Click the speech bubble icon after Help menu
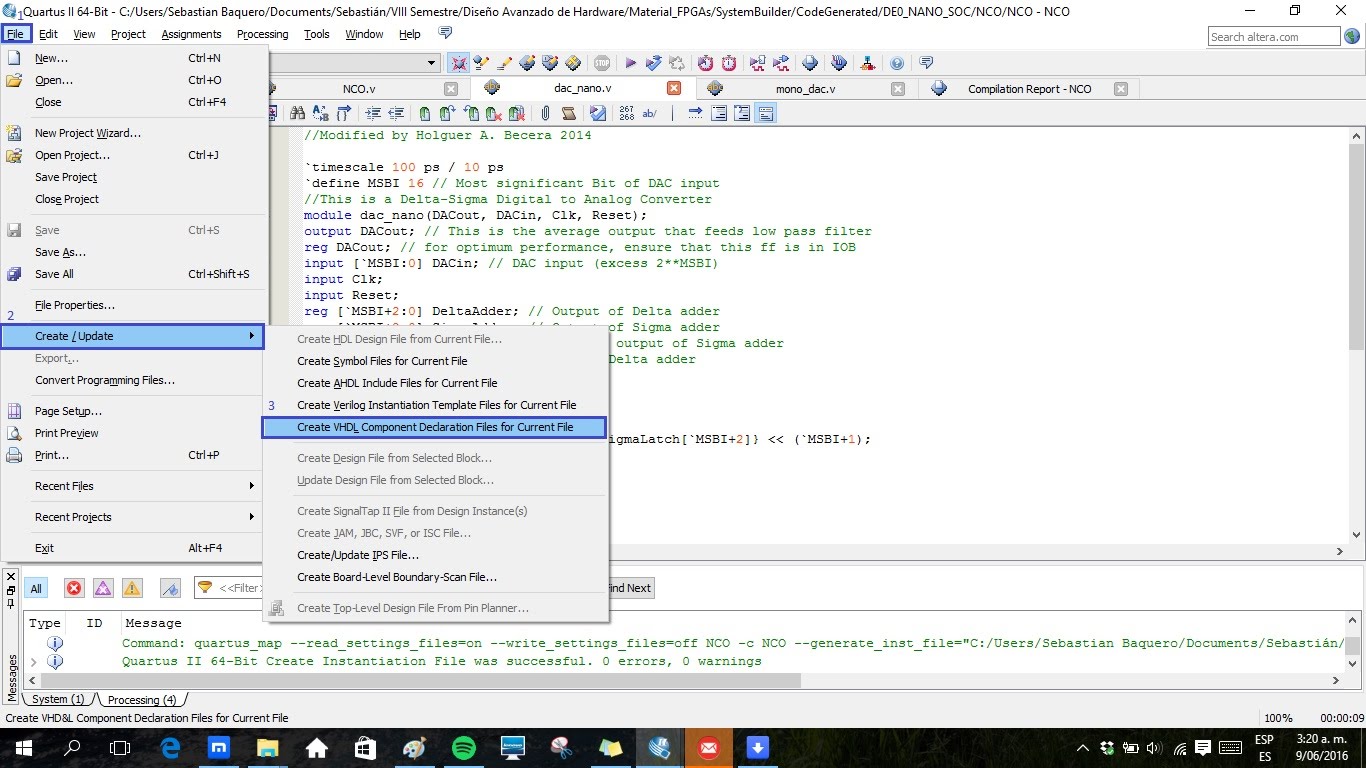This screenshot has height=768, width=1366. click(445, 33)
